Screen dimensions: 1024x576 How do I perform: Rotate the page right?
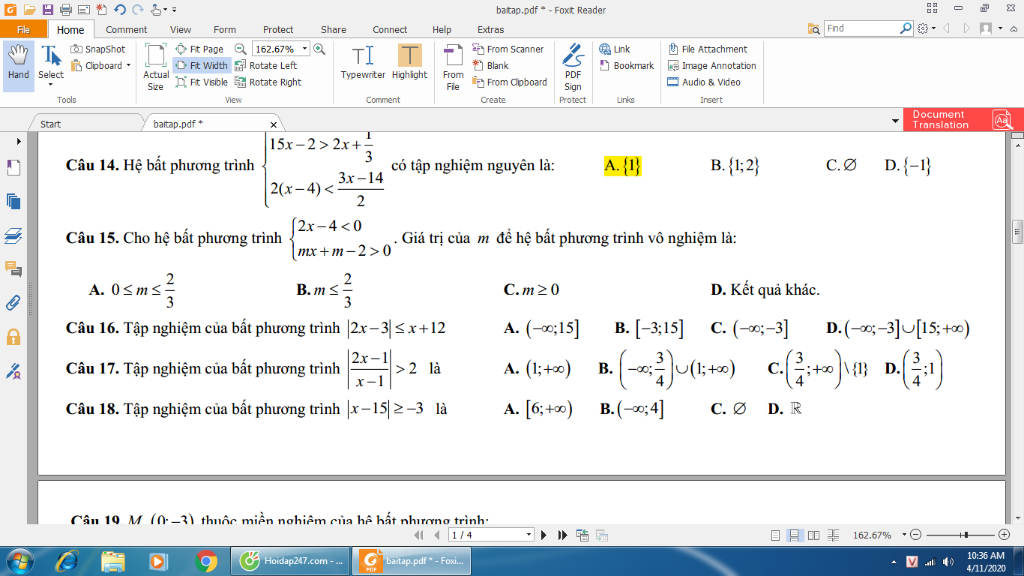click(268, 82)
